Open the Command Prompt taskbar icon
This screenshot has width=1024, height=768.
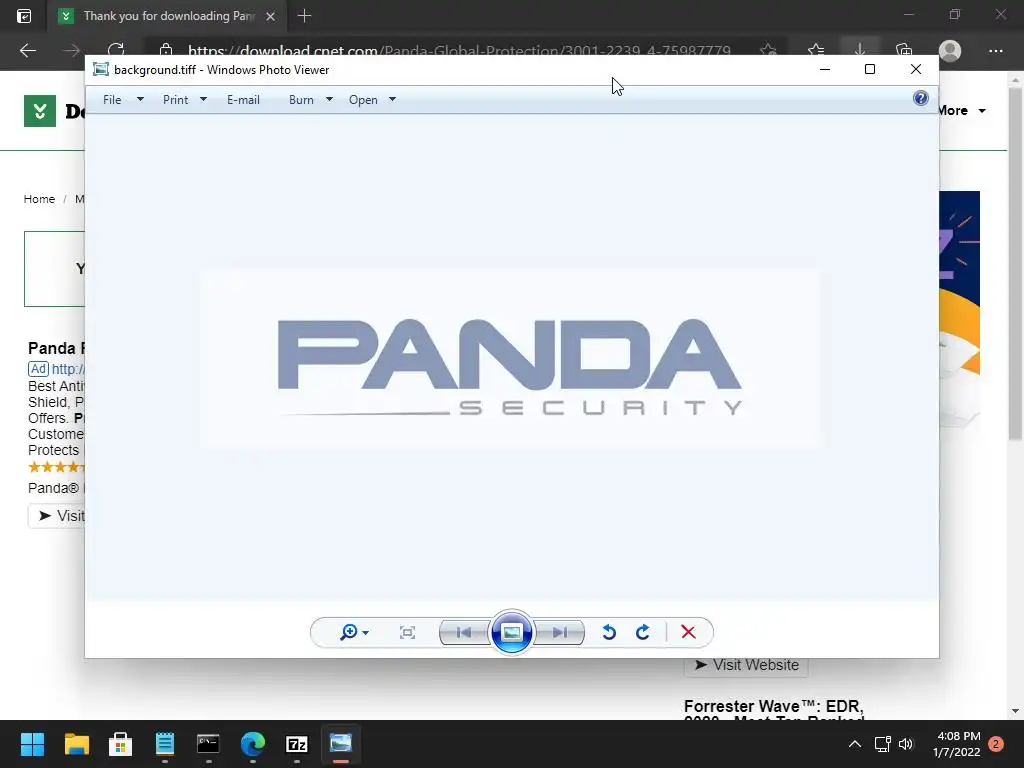click(x=208, y=744)
